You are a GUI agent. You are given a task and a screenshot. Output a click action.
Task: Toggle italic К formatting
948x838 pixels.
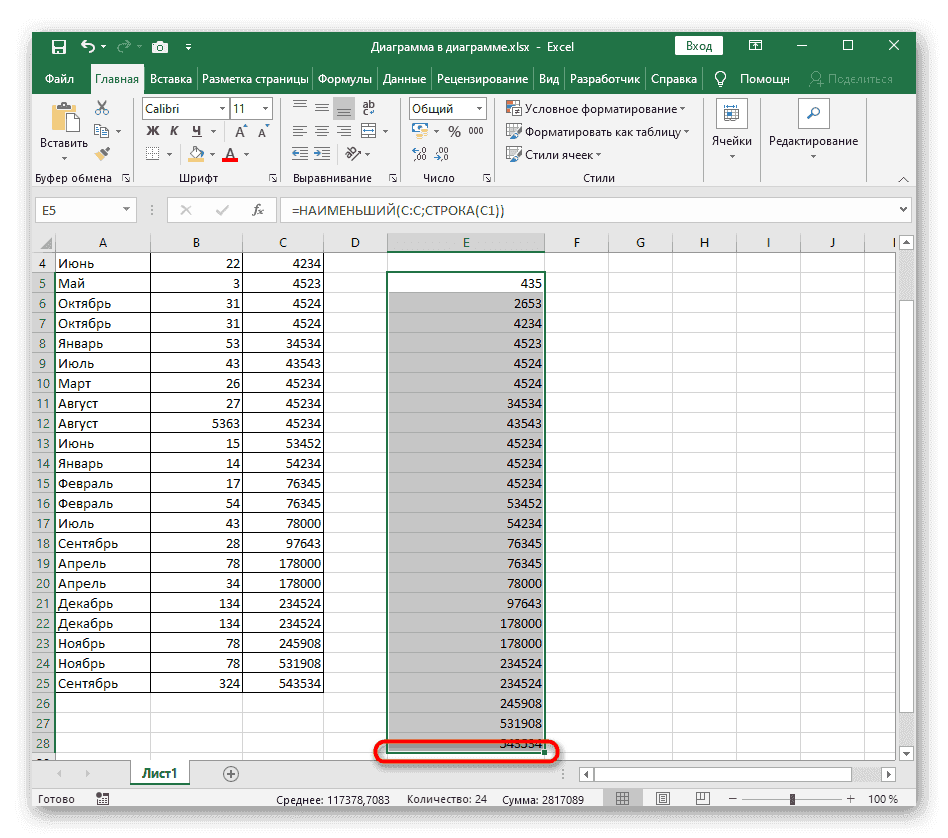(x=176, y=131)
